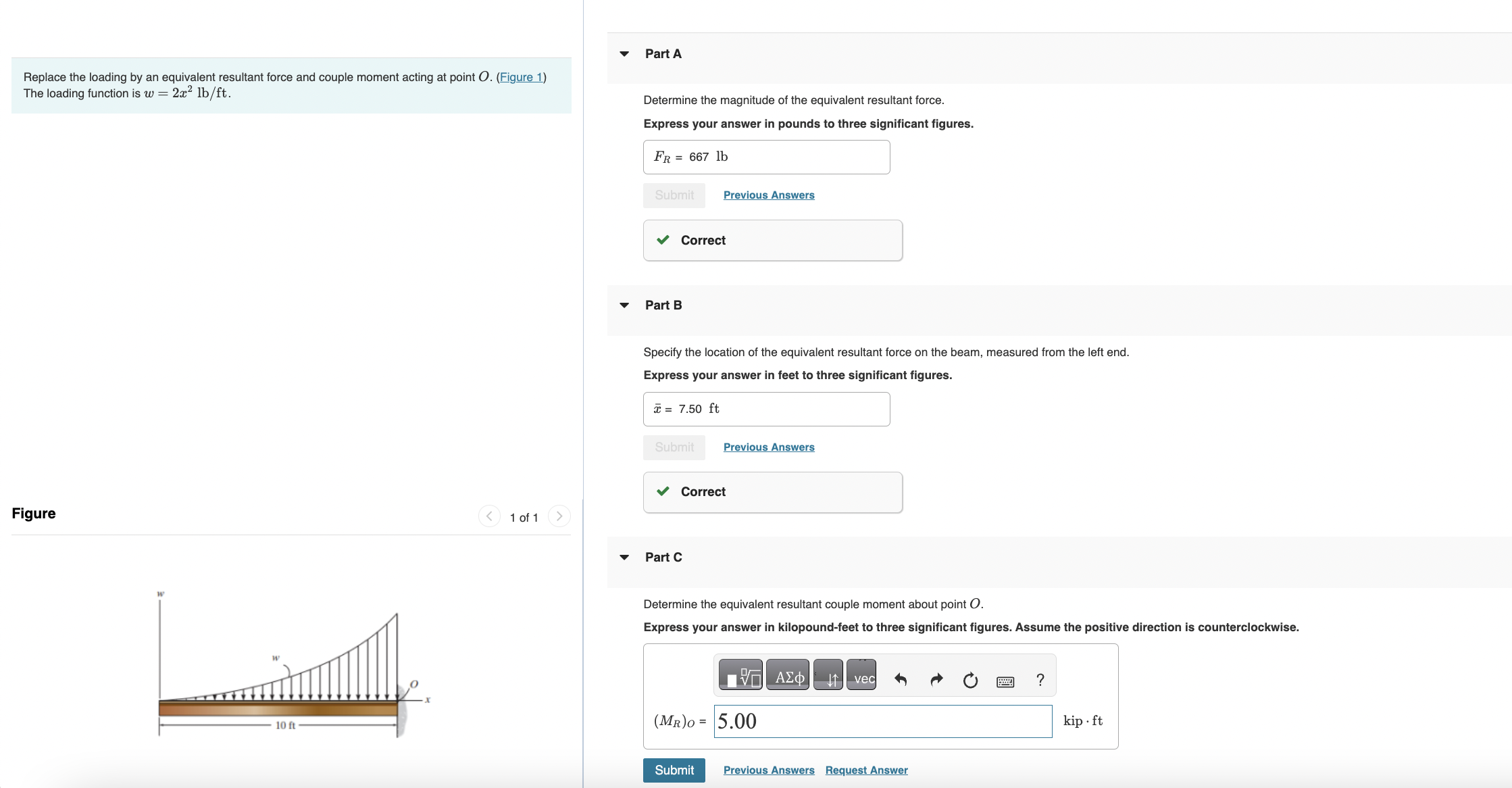Submit the Part C answer
This screenshot has height=788, width=1512.
tap(674, 770)
